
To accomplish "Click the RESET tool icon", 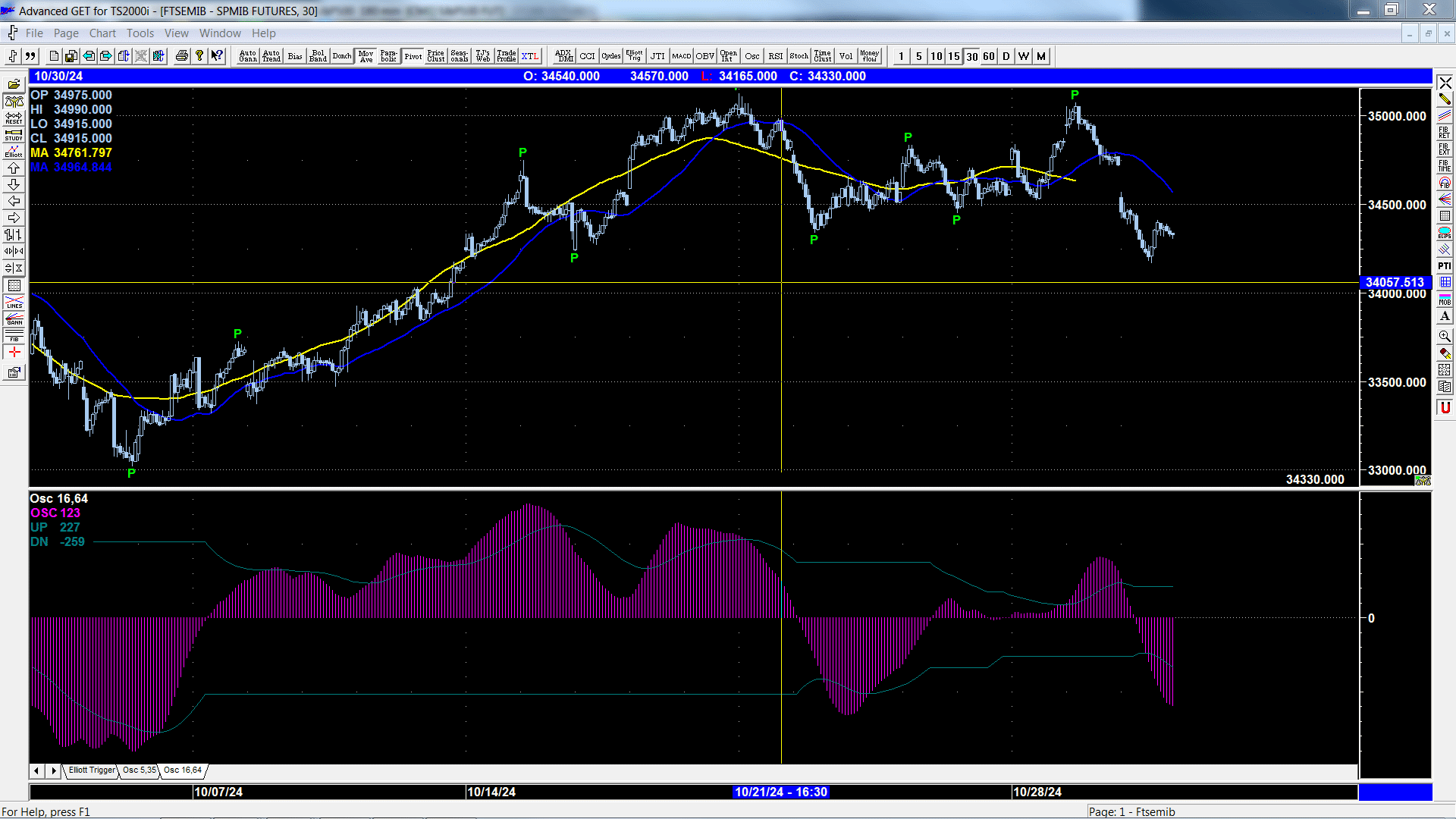I will pos(14,118).
